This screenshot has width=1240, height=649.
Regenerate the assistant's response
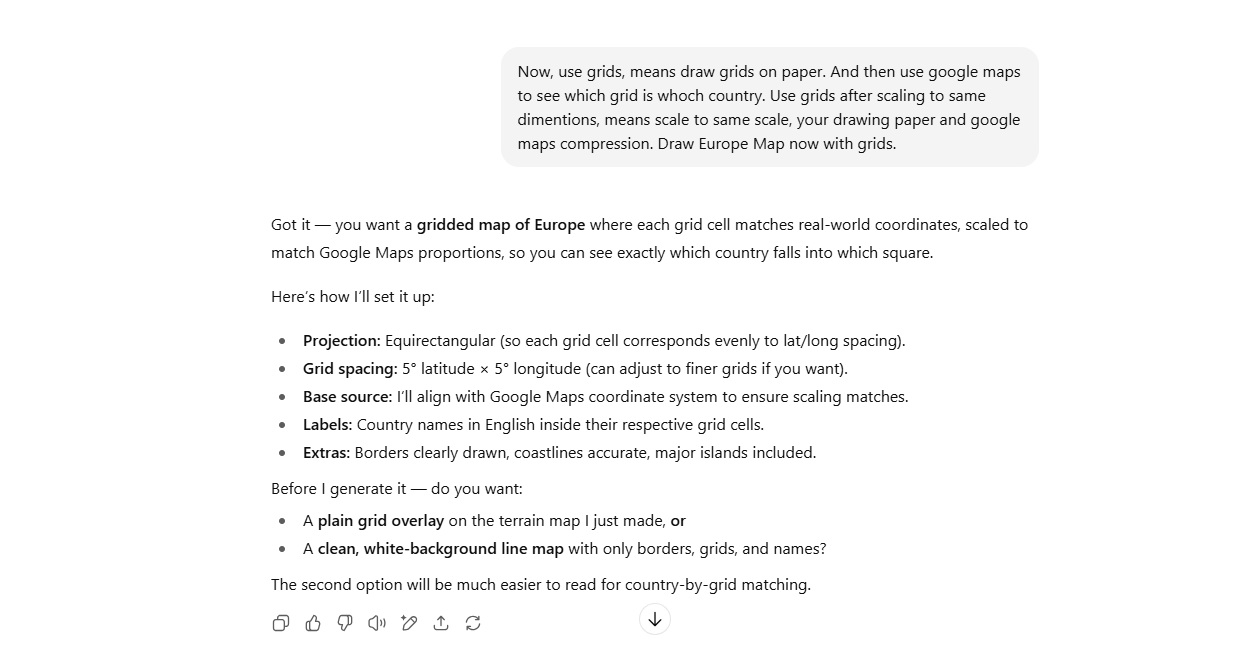(x=473, y=623)
